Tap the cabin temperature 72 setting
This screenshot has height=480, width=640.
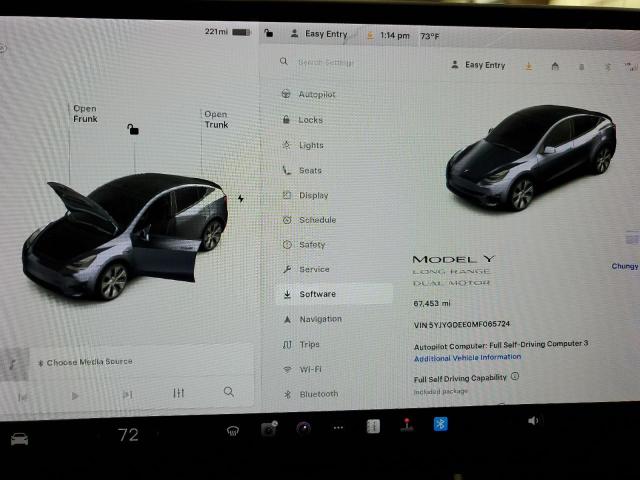[x=128, y=435]
